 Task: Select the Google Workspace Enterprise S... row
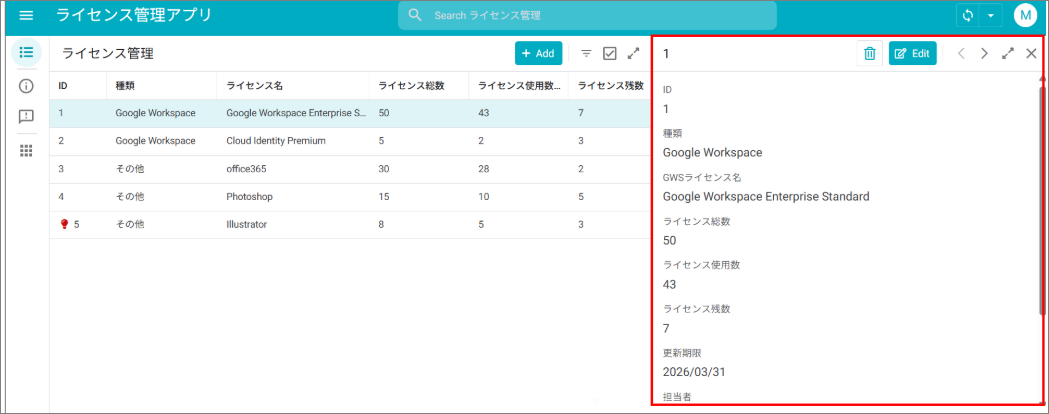coord(351,113)
